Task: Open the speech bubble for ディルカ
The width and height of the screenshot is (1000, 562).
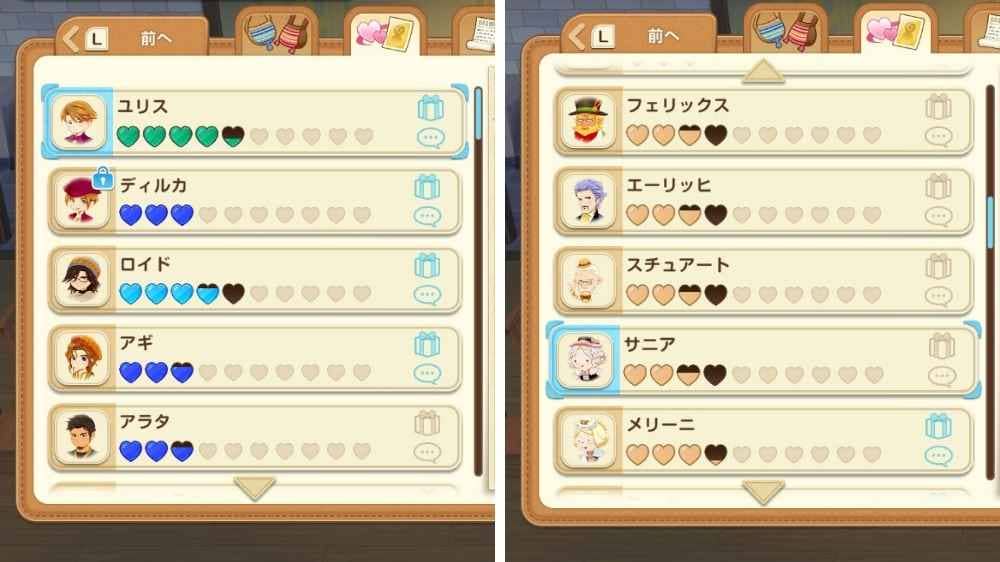Action: [427, 216]
